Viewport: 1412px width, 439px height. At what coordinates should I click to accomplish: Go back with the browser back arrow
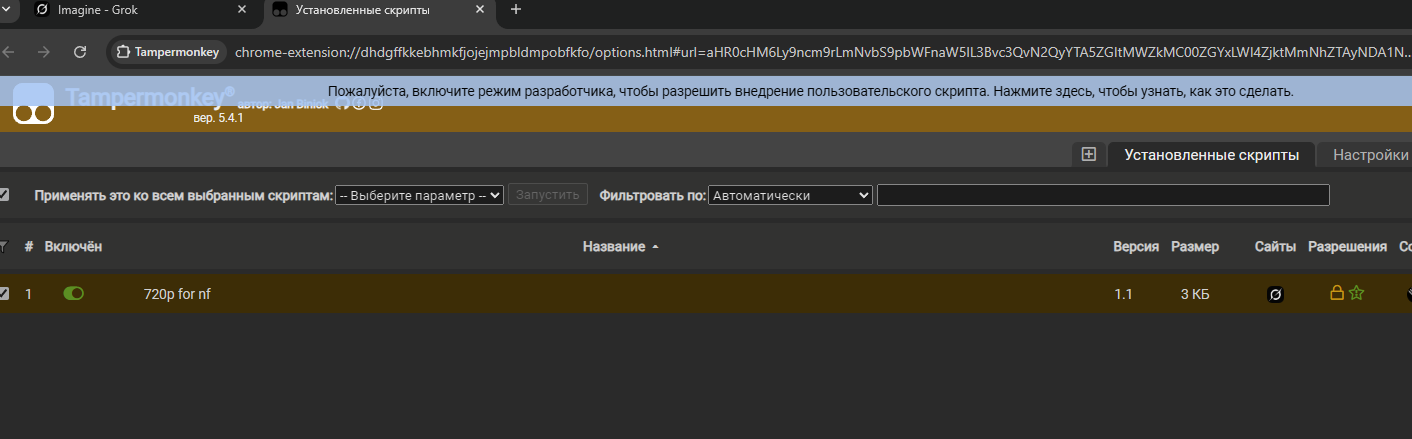[x=9, y=52]
